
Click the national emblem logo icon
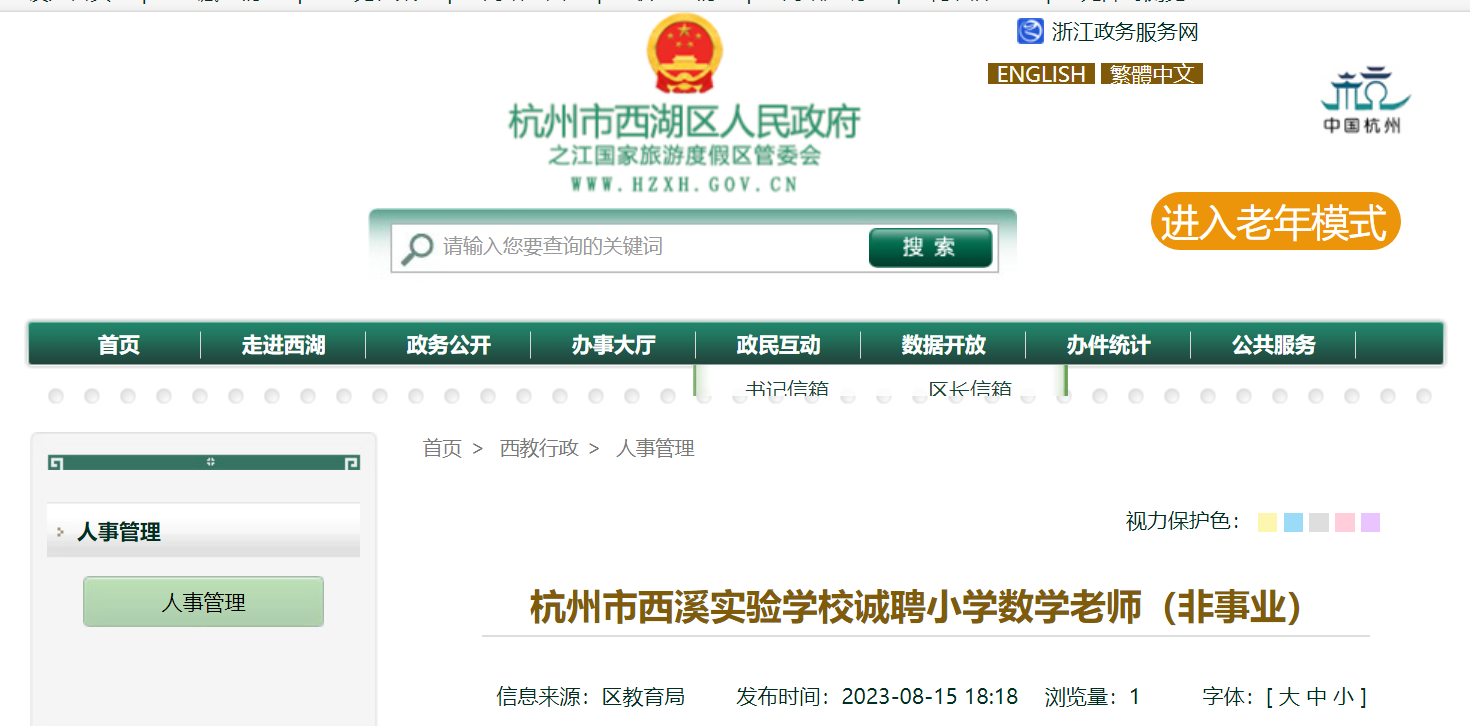pyautogui.click(x=685, y=55)
